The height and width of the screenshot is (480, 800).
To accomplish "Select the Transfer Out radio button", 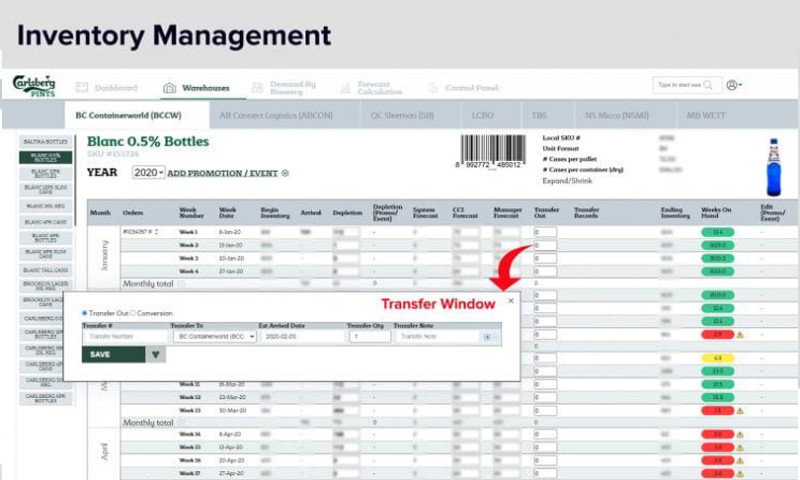I will pyautogui.click(x=84, y=313).
